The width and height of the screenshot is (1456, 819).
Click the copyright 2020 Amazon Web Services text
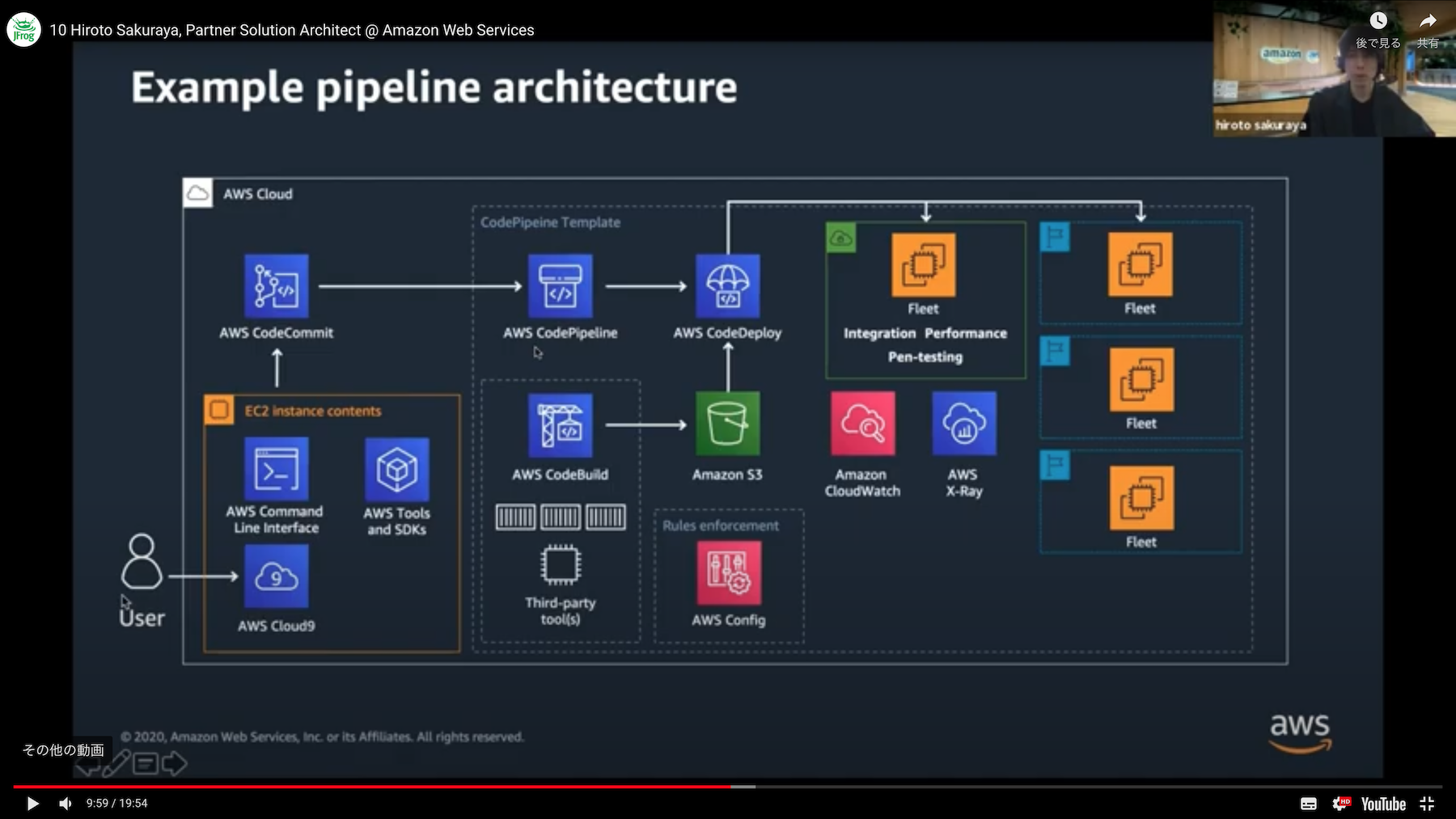pyautogui.click(x=322, y=737)
